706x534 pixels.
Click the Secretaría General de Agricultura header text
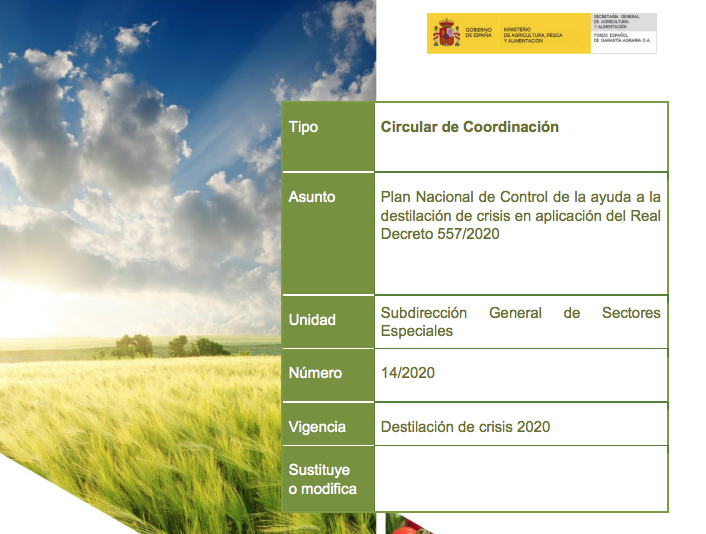[622, 22]
